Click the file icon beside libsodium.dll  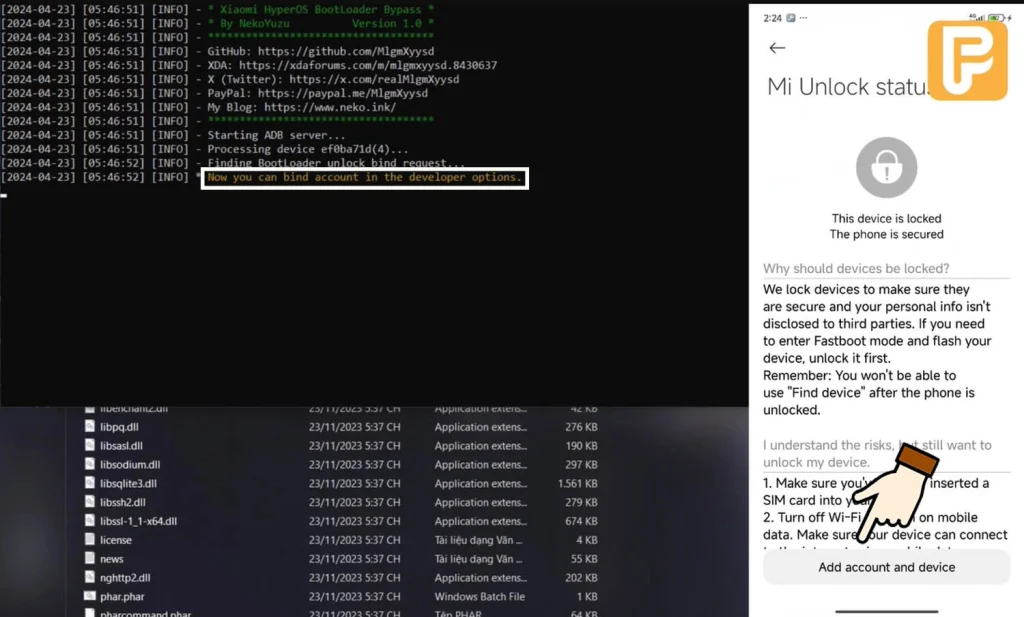(89, 465)
